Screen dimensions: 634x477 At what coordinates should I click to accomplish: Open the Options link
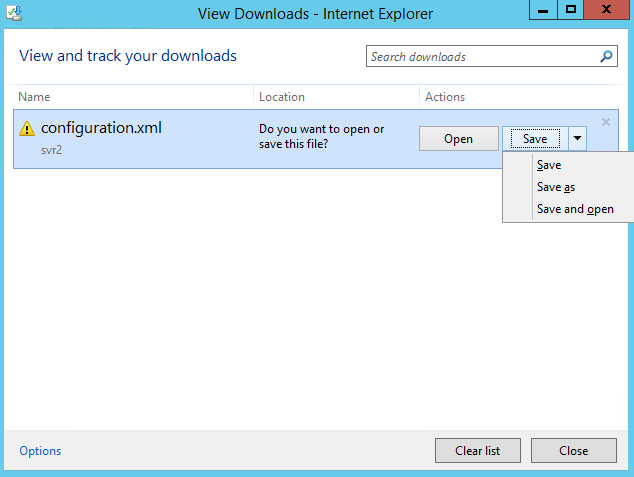40,451
